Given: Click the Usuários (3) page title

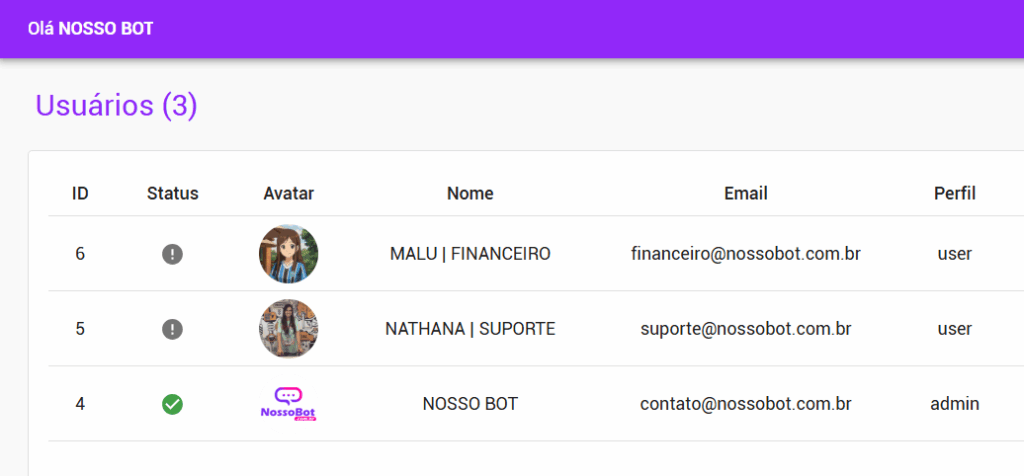Looking at the screenshot, I should pyautogui.click(x=116, y=105).
